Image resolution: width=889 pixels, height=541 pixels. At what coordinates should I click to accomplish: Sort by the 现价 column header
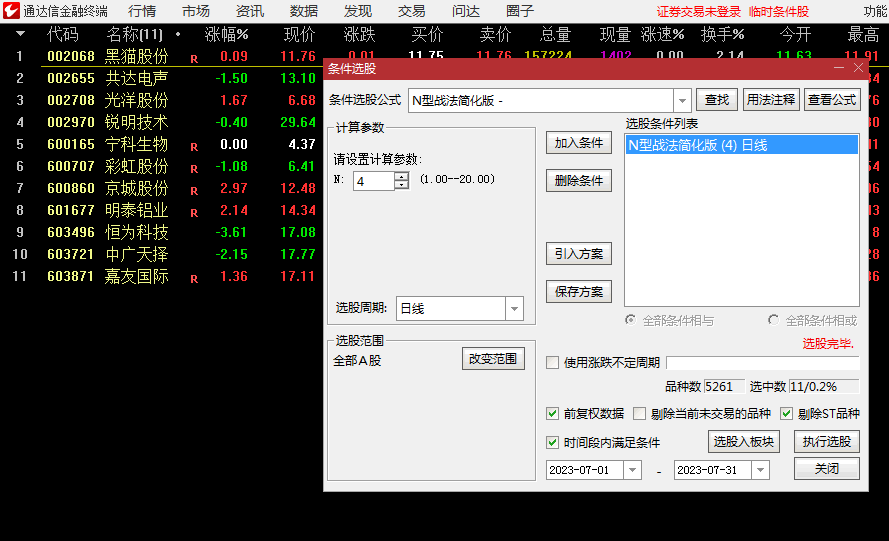click(299, 35)
